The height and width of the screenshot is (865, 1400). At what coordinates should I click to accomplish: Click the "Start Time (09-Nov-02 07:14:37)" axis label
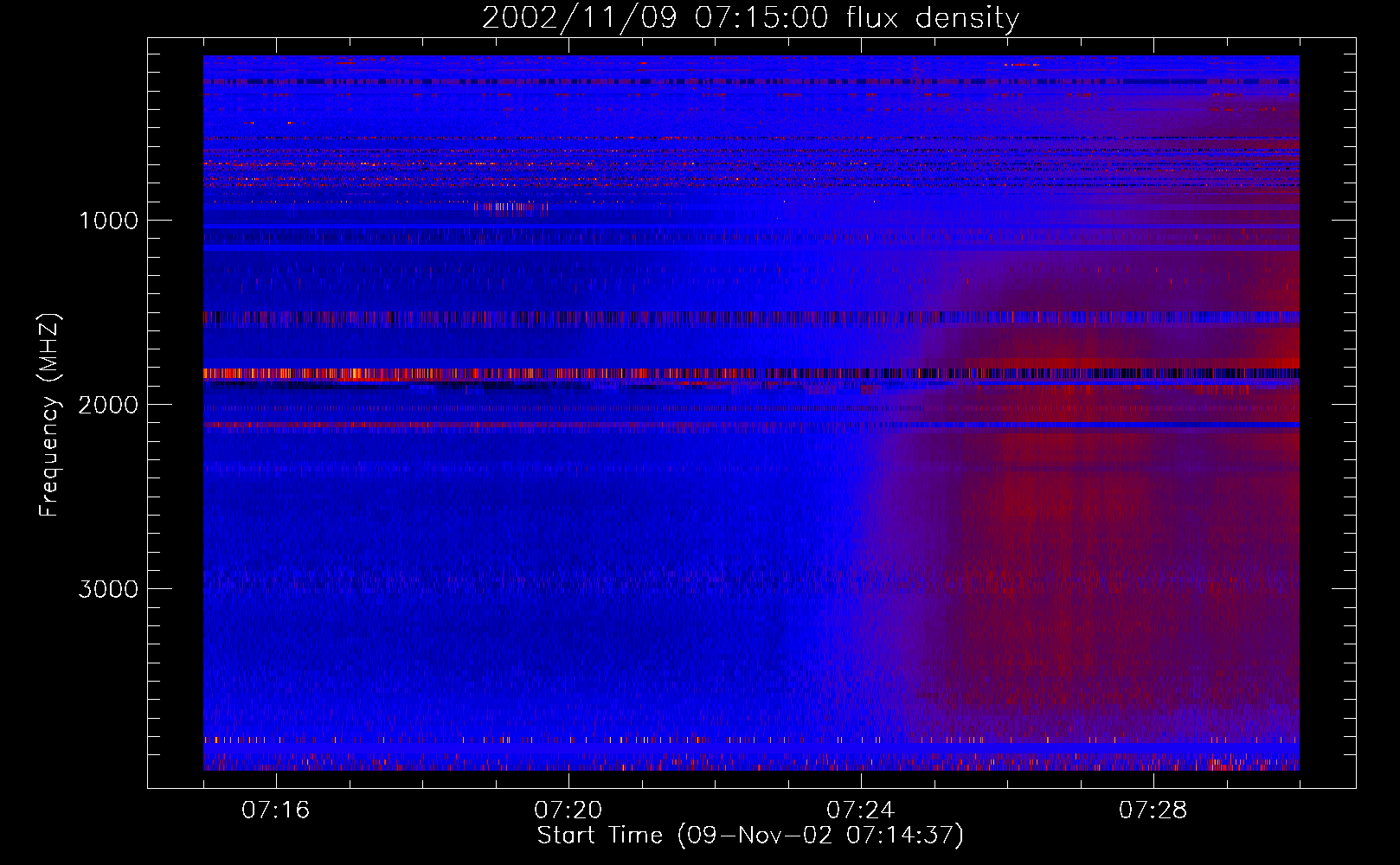point(750,836)
